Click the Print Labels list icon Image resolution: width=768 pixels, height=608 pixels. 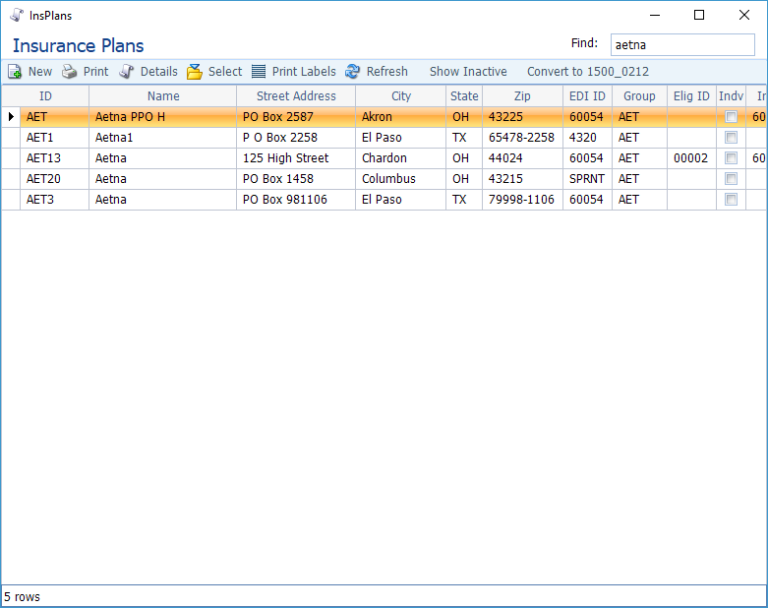coord(259,72)
